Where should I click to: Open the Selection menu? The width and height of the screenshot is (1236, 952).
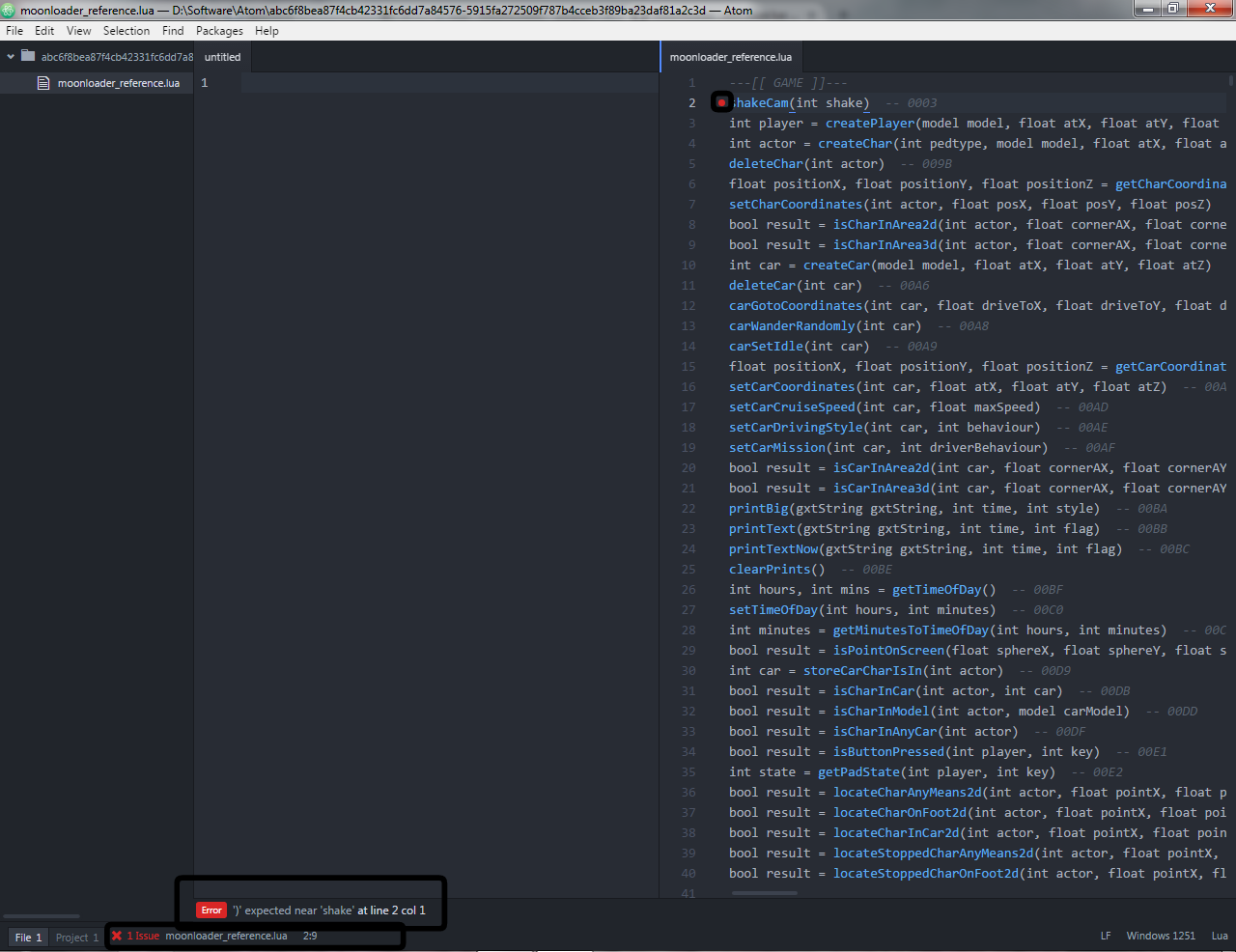[x=126, y=31]
